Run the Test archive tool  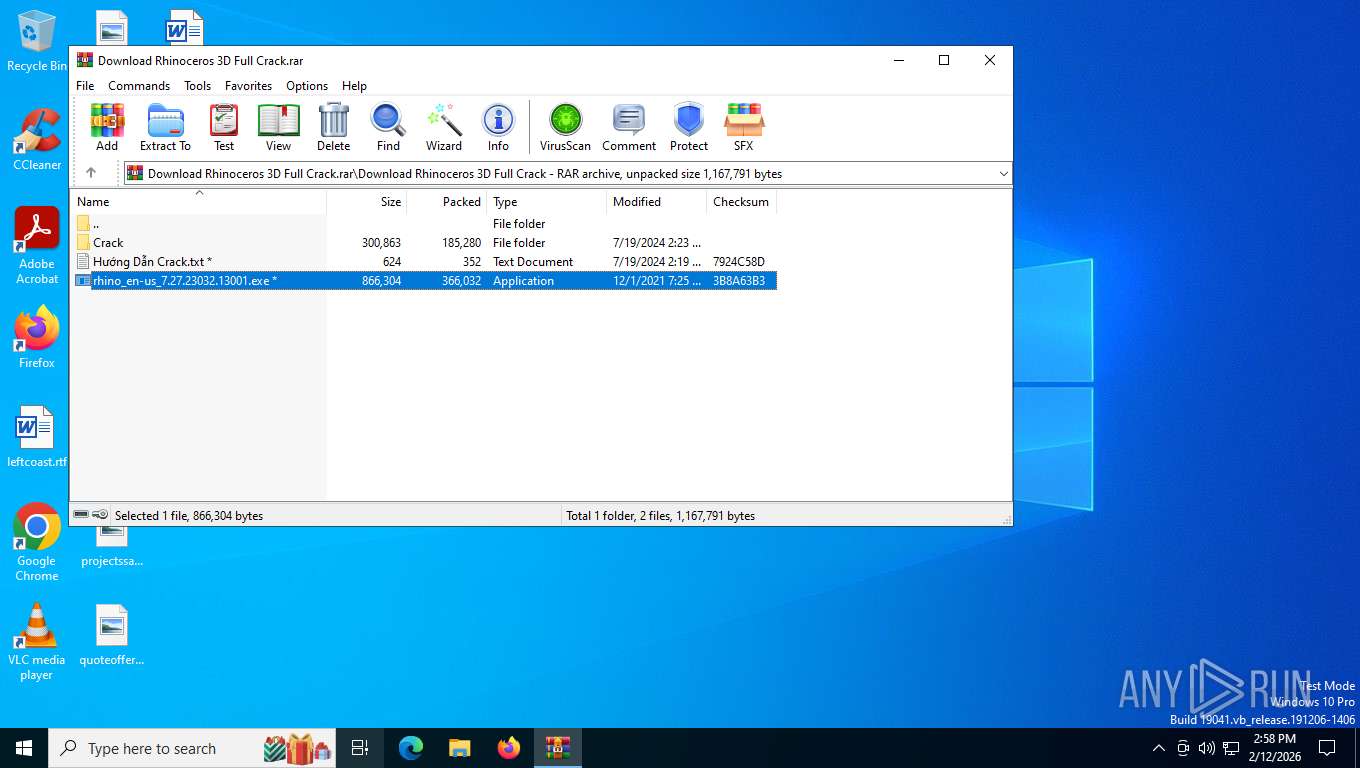[224, 127]
